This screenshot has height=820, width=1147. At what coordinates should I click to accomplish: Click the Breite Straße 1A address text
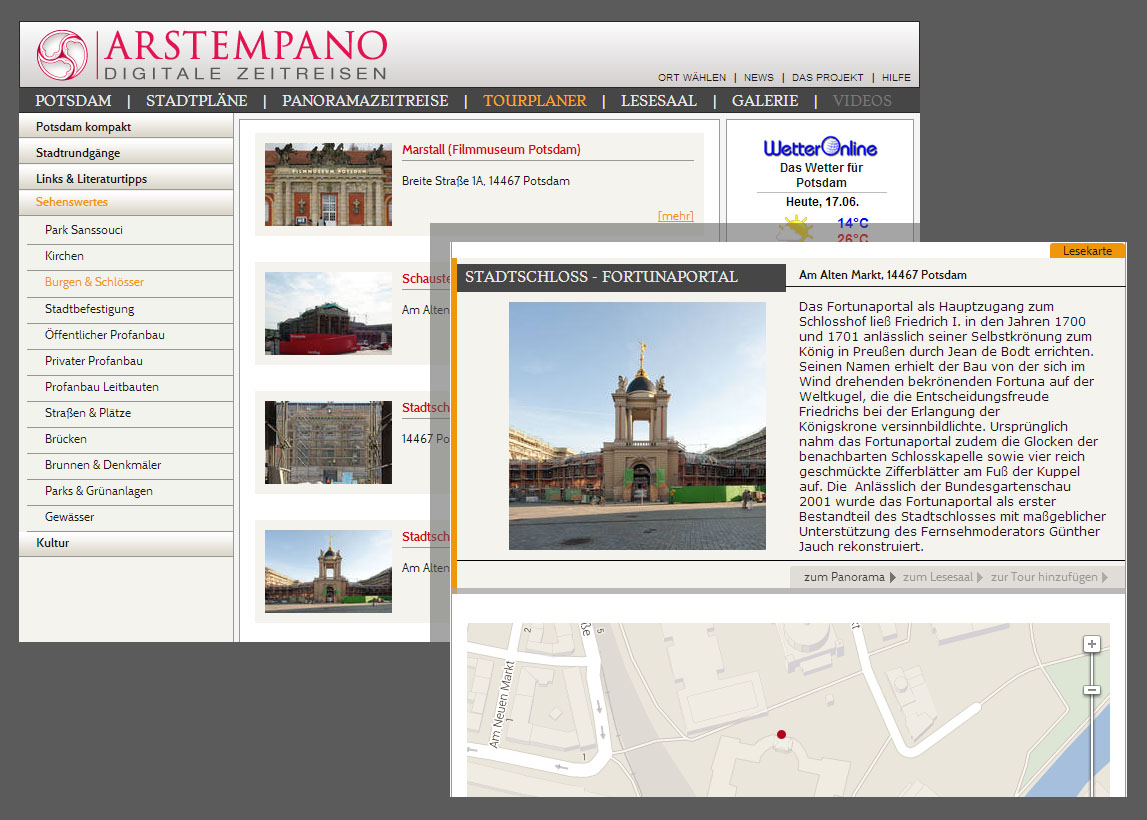(x=486, y=181)
